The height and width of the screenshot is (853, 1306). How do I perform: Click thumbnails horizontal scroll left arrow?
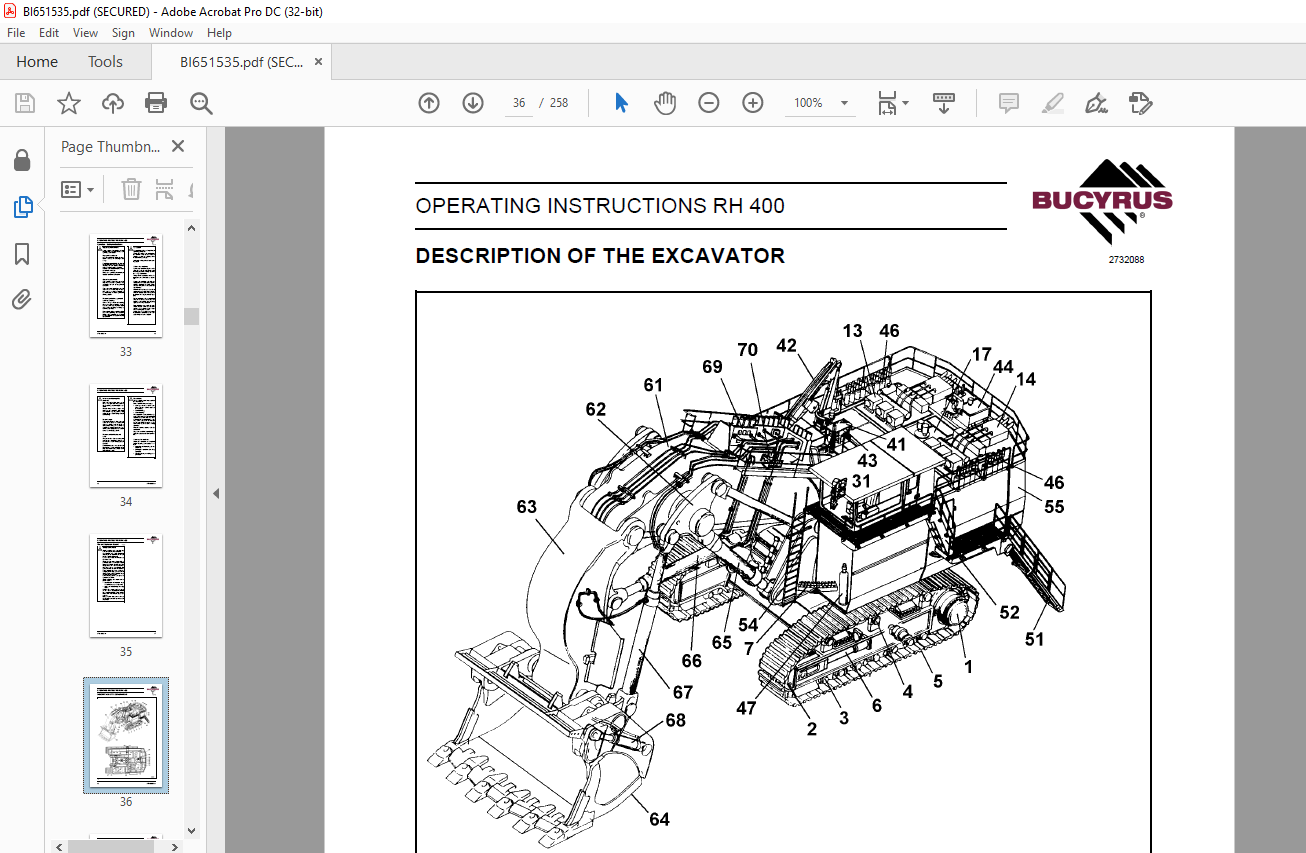coord(60,846)
